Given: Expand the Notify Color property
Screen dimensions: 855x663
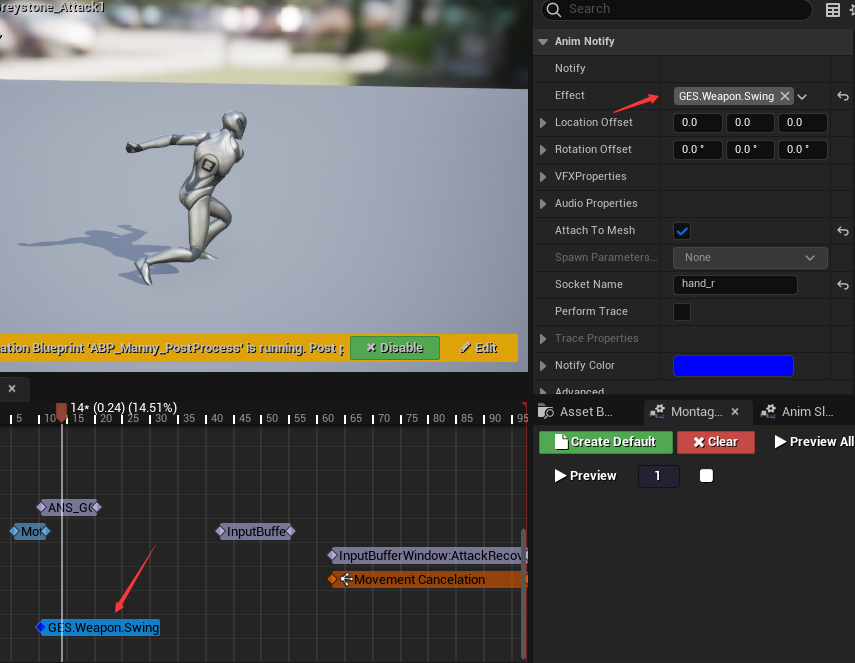Looking at the screenshot, I should coord(543,366).
